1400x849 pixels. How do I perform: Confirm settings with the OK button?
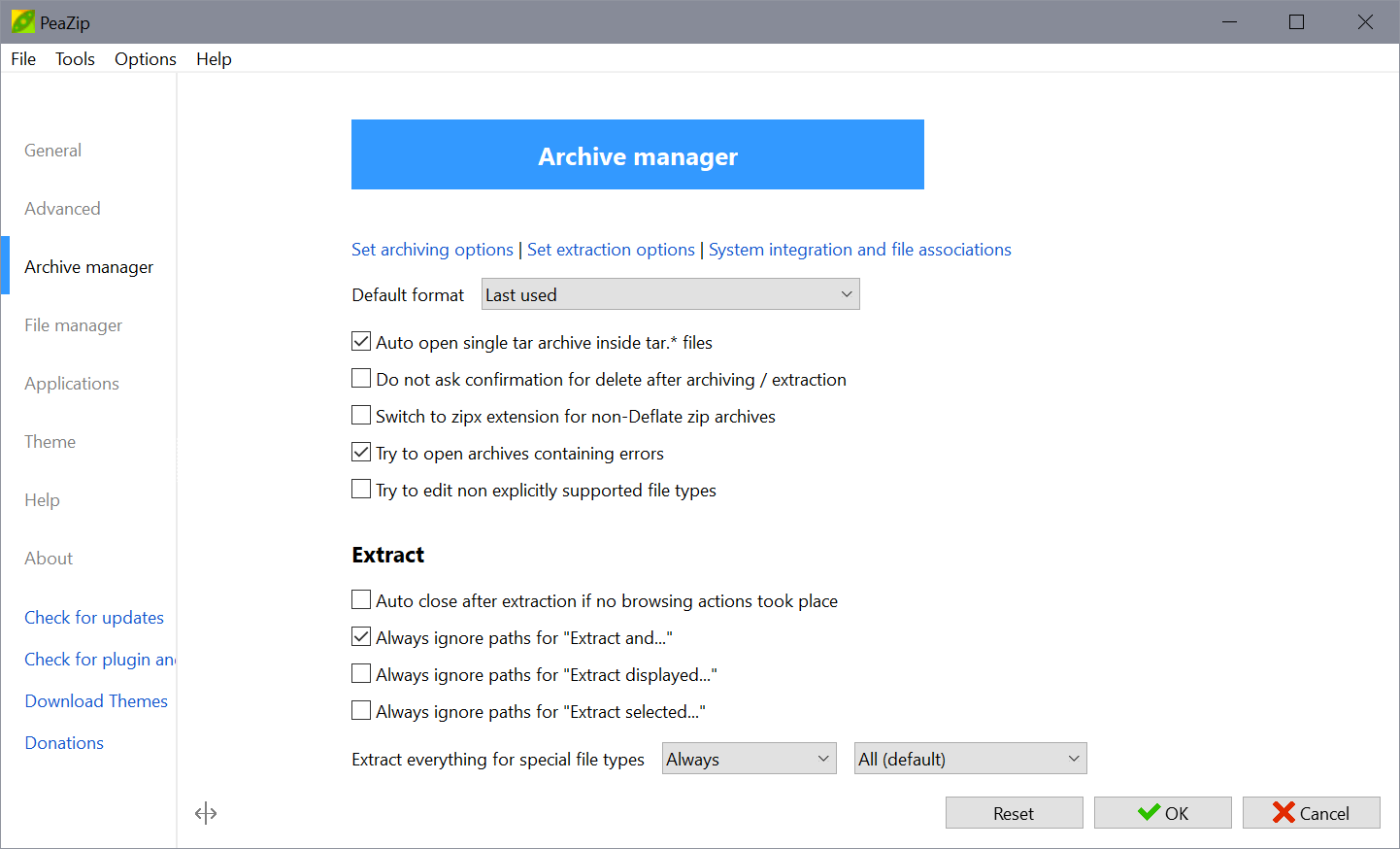[1162, 813]
